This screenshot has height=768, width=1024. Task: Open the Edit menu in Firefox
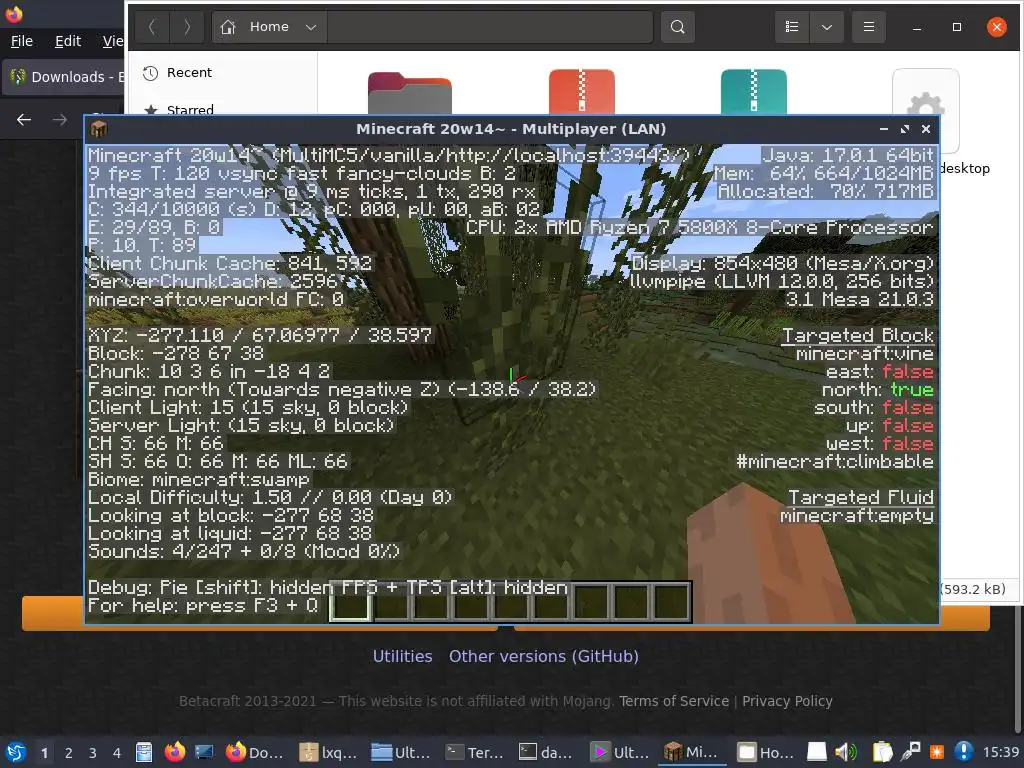68,41
